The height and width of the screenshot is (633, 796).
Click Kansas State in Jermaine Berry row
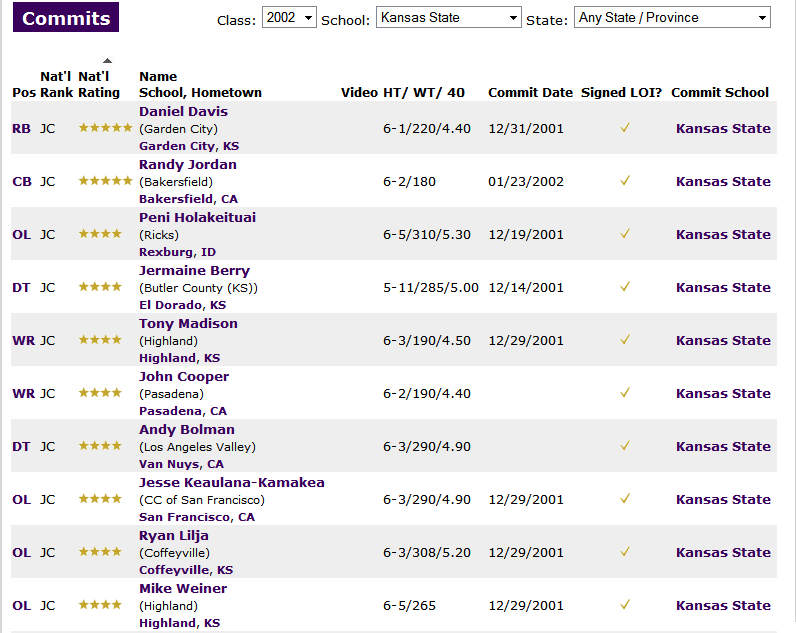pos(723,288)
